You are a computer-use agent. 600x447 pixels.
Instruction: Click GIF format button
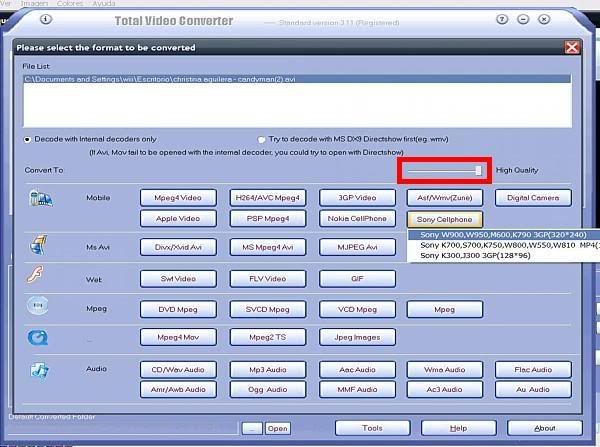[357, 279]
